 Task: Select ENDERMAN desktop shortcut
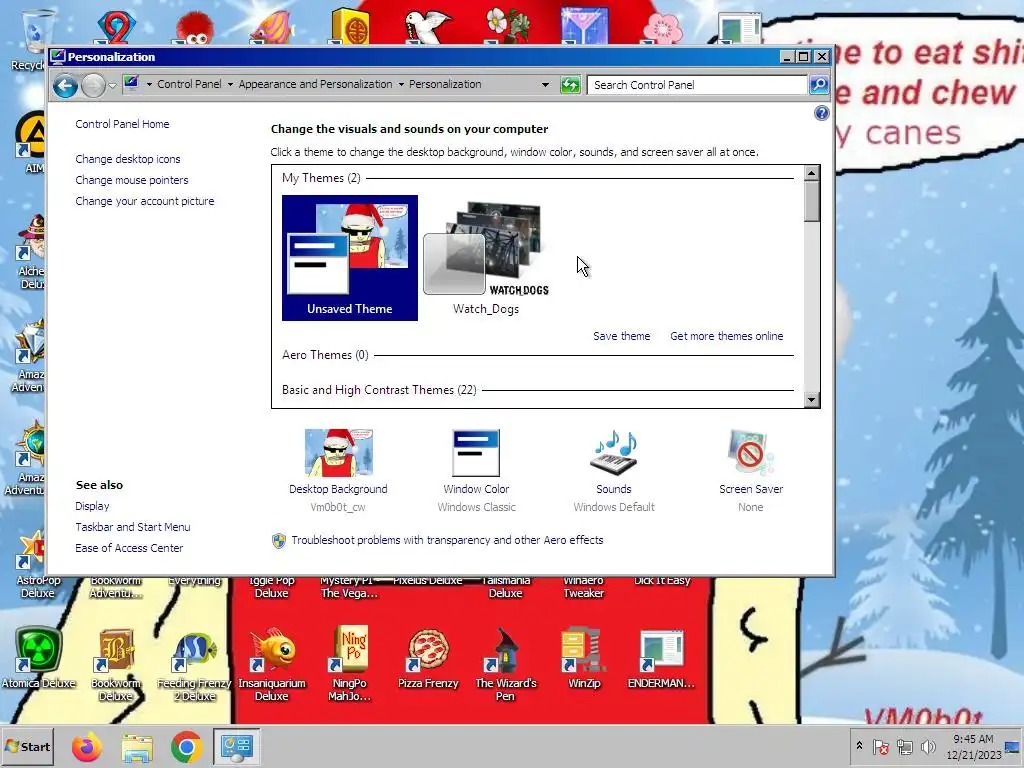coord(662,660)
